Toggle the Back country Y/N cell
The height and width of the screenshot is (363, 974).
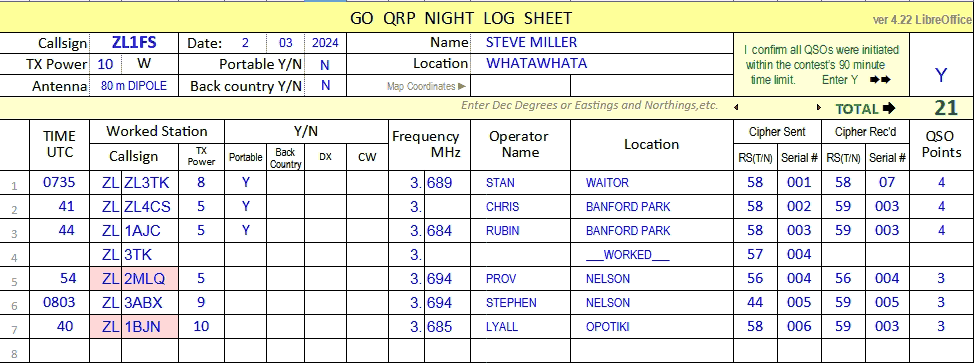tap(325, 86)
